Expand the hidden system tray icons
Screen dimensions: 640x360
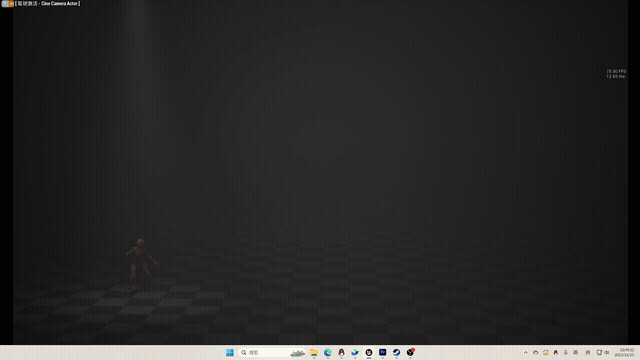526,353
